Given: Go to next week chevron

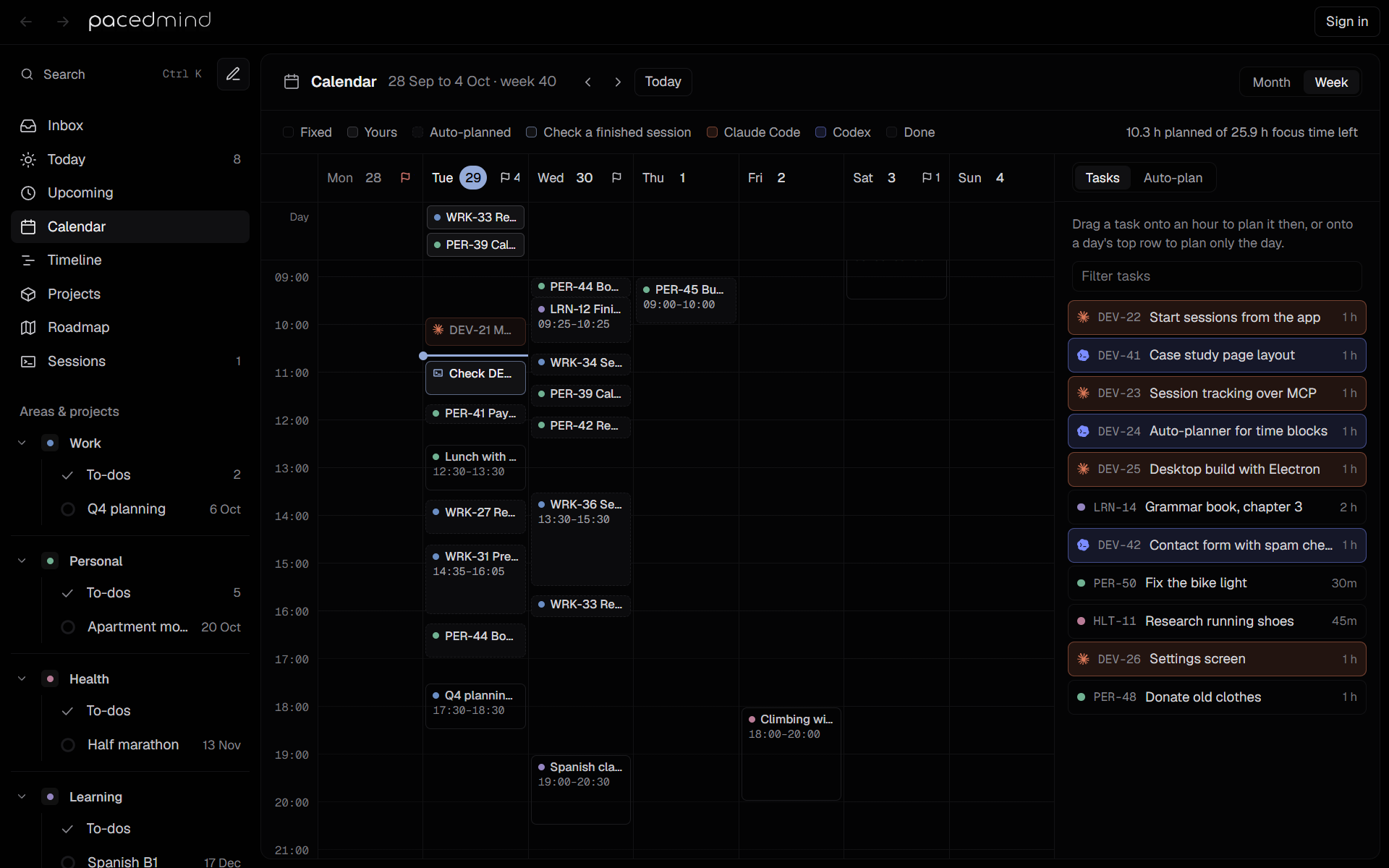Looking at the screenshot, I should click(x=618, y=82).
